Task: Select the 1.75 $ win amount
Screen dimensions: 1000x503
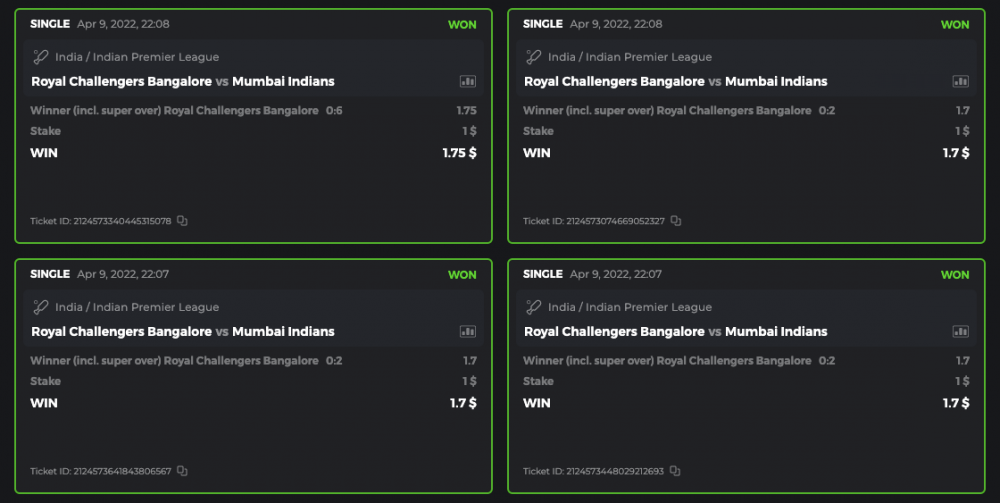Action: click(x=459, y=153)
